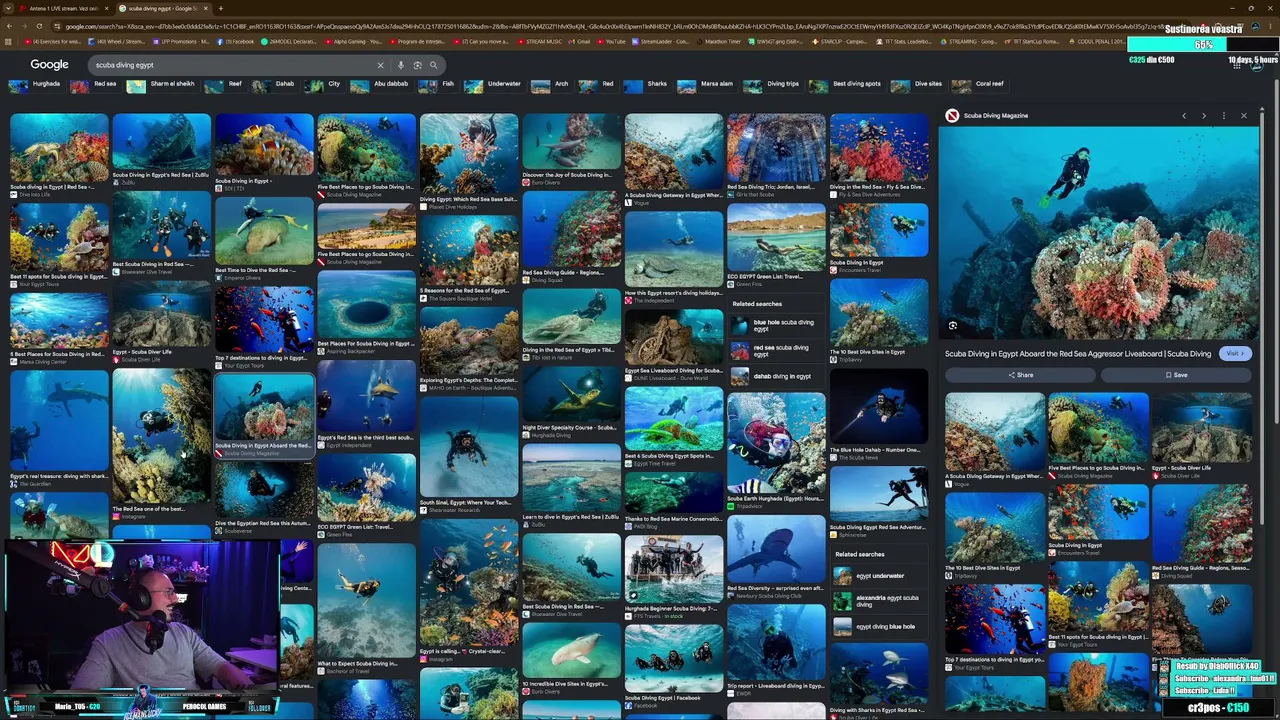Image resolution: width=1280 pixels, height=720 pixels.
Task: Click the Google logo
Action: tap(49, 65)
